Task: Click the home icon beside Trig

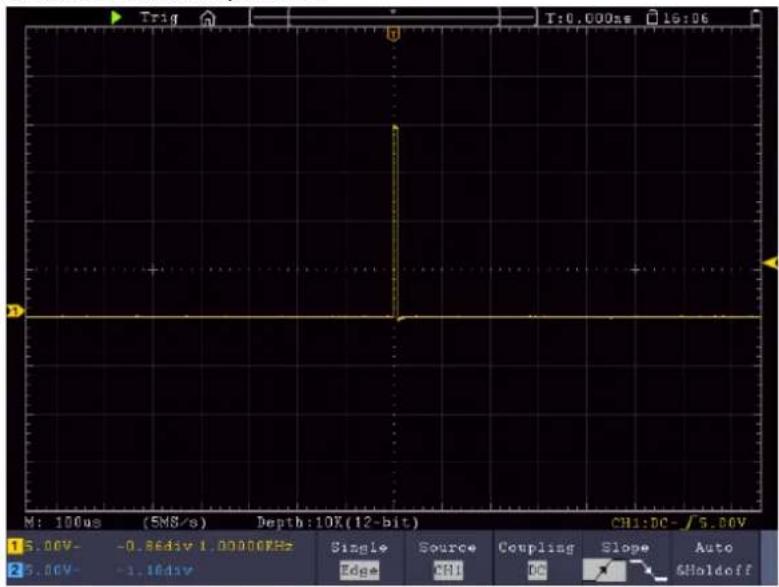Action: 208,19
